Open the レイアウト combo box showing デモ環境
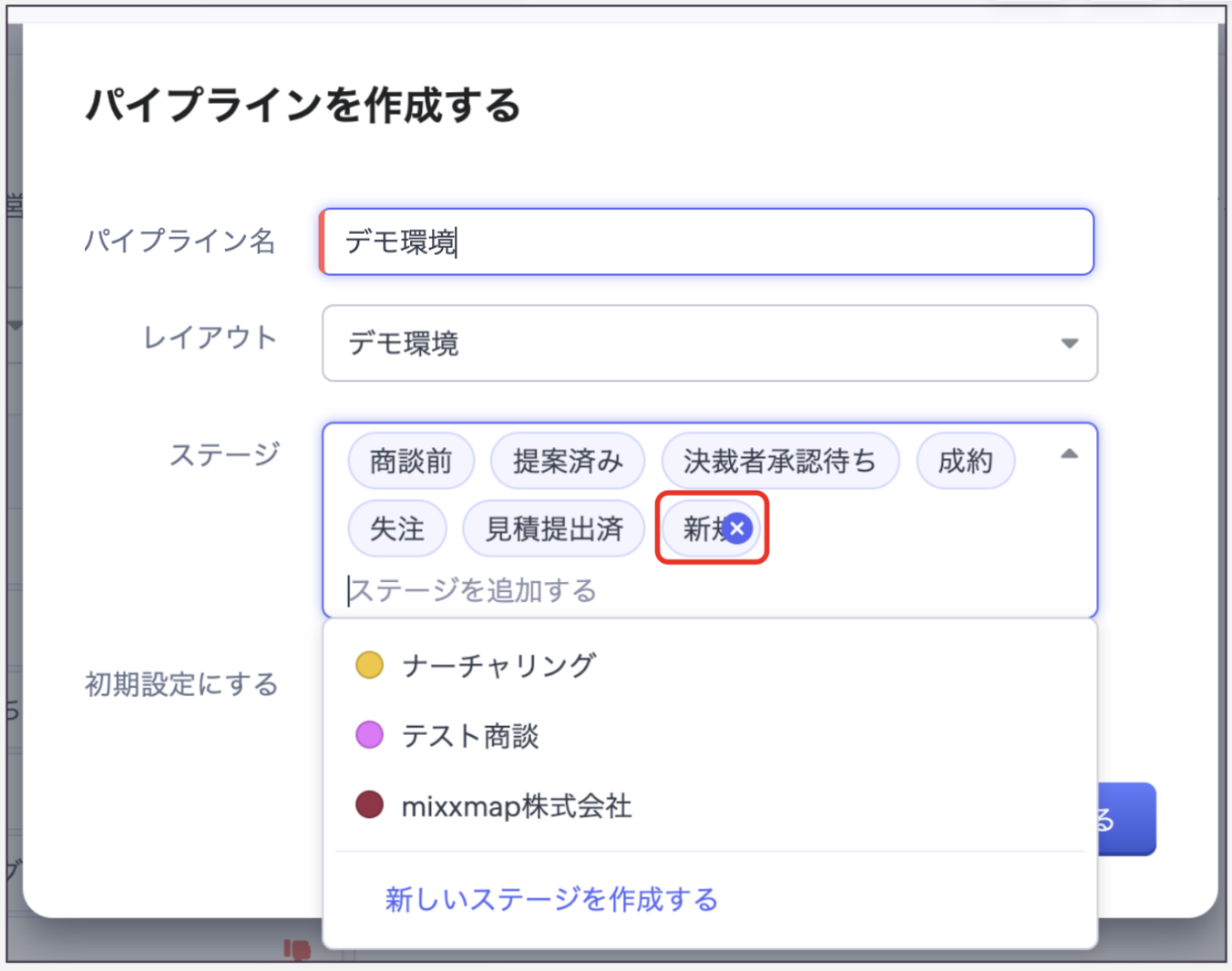Image resolution: width=1232 pixels, height=971 pixels. [693, 343]
